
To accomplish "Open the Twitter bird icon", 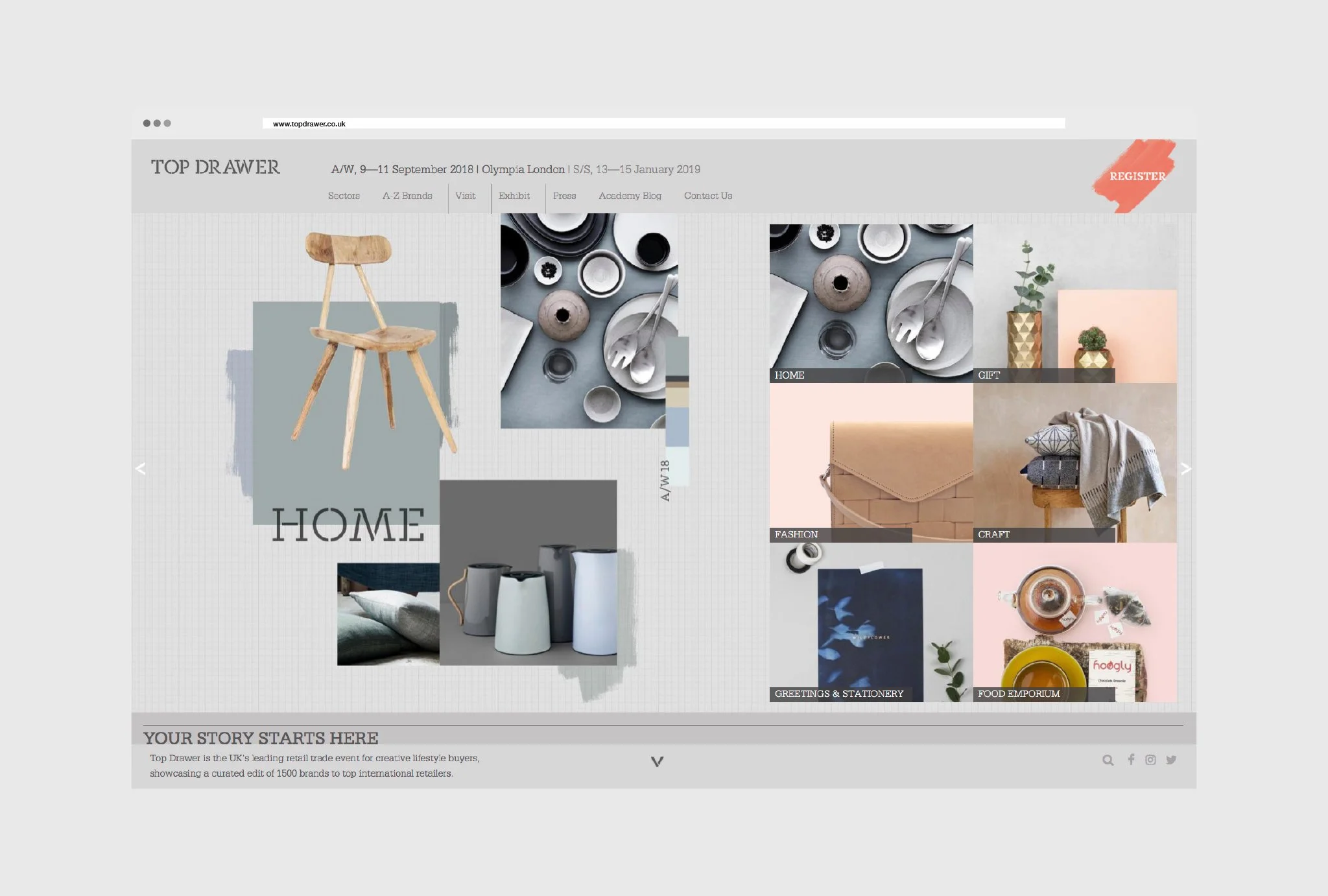I will click(1171, 760).
